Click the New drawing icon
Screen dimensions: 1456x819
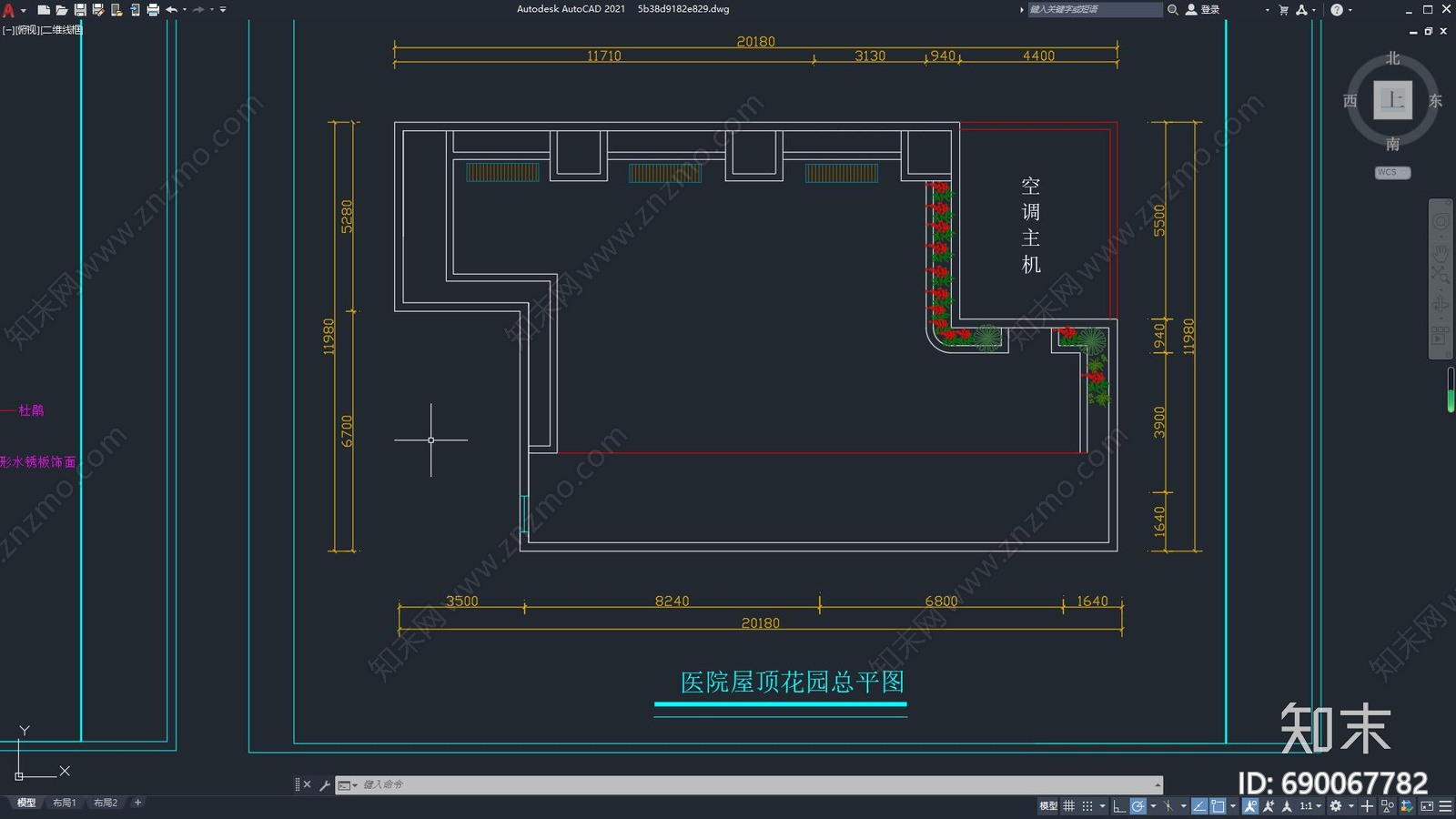[43, 9]
